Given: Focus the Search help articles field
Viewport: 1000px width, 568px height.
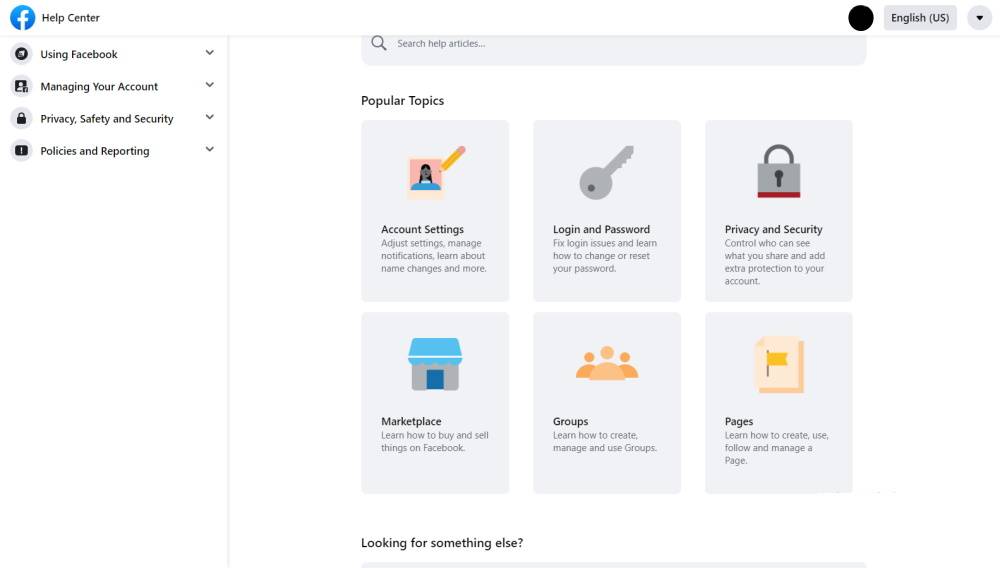Looking at the screenshot, I should (x=620, y=44).
